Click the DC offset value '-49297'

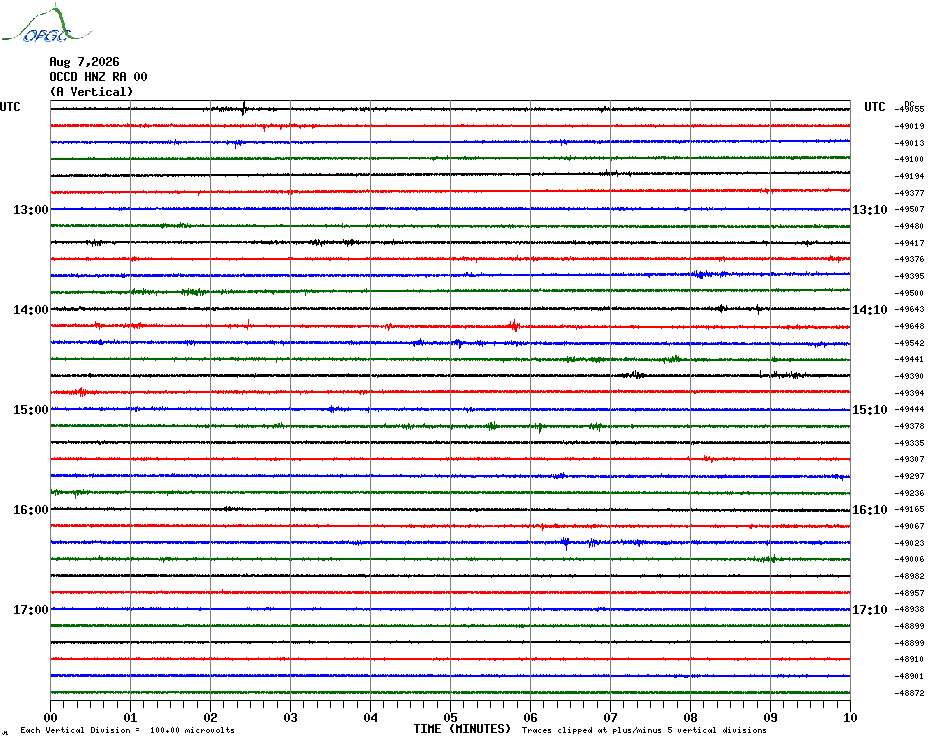pos(909,476)
